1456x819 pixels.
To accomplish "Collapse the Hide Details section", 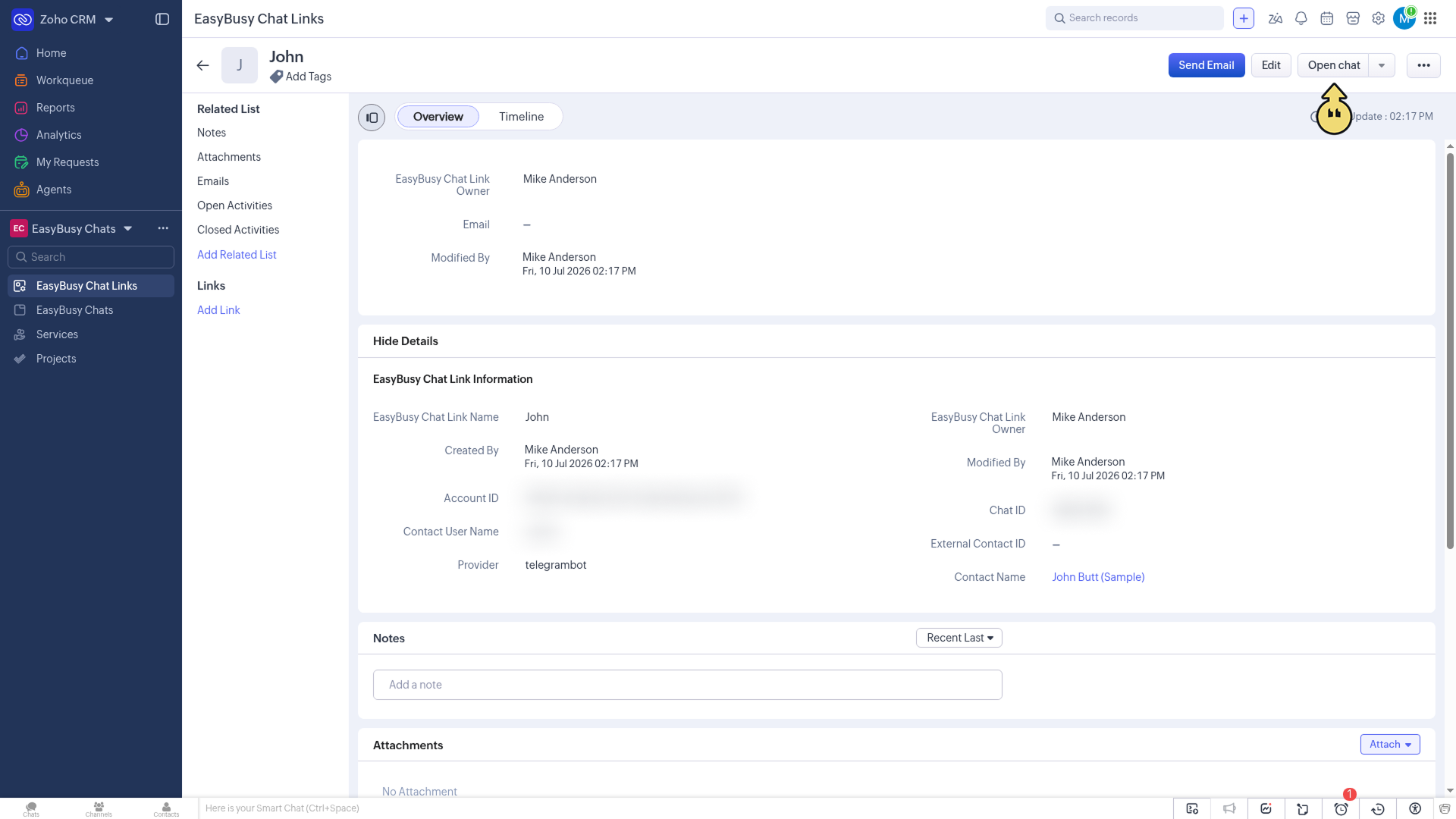I will pos(406,341).
